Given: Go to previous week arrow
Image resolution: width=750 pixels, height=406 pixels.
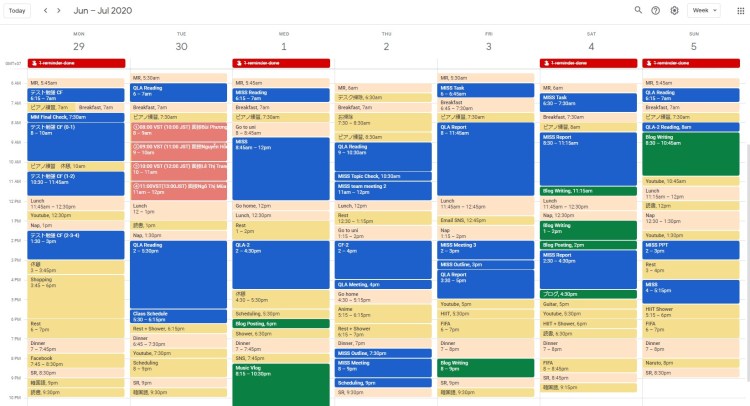Looking at the screenshot, I should (x=43, y=10).
